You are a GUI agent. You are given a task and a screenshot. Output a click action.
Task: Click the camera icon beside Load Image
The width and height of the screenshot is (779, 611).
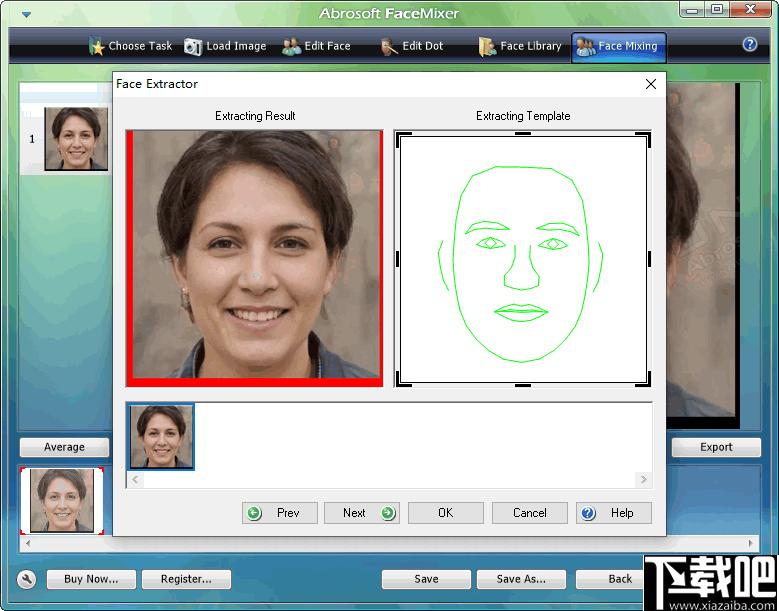point(193,47)
